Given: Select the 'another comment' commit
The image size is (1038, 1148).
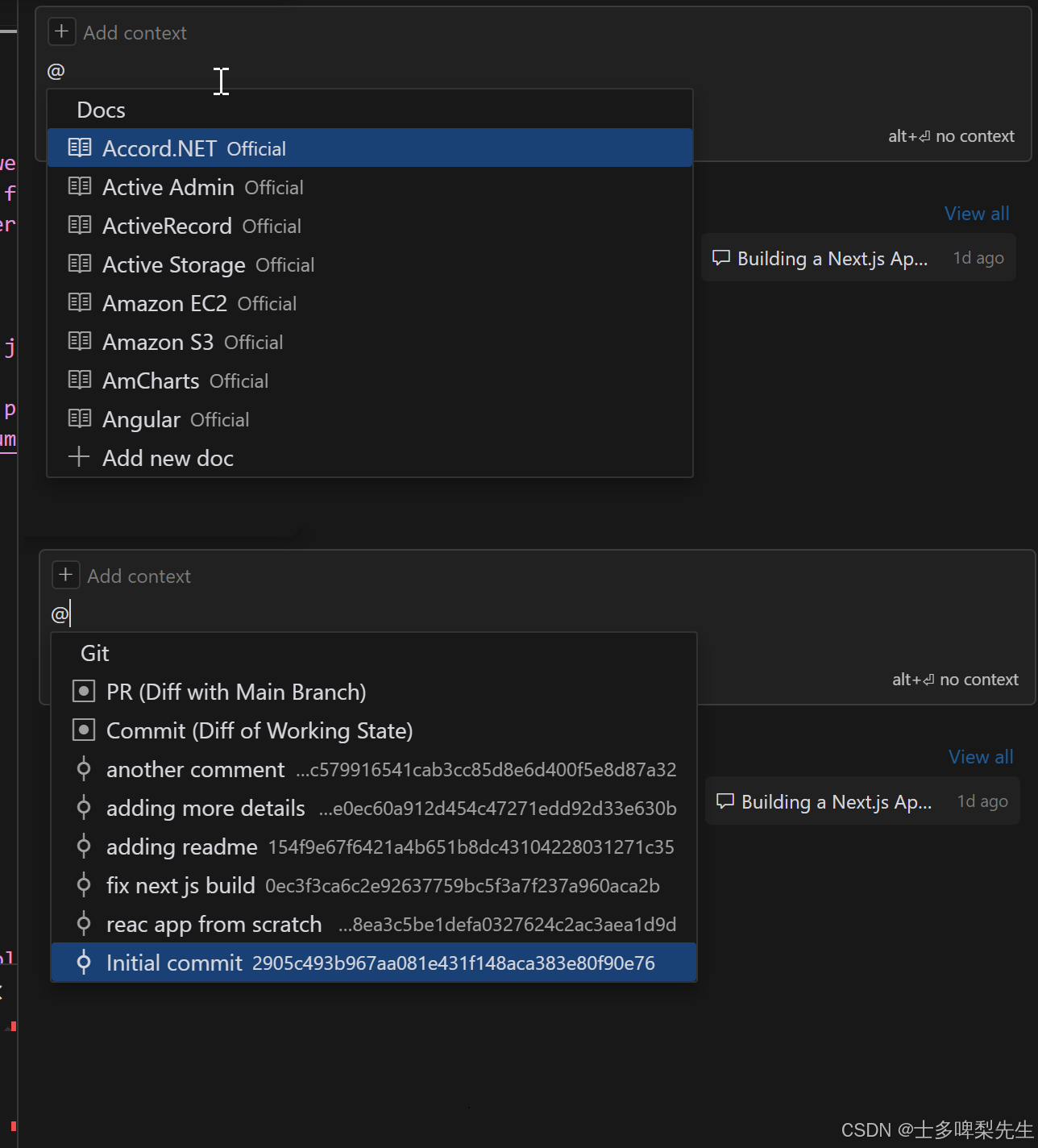Looking at the screenshot, I should [x=374, y=769].
